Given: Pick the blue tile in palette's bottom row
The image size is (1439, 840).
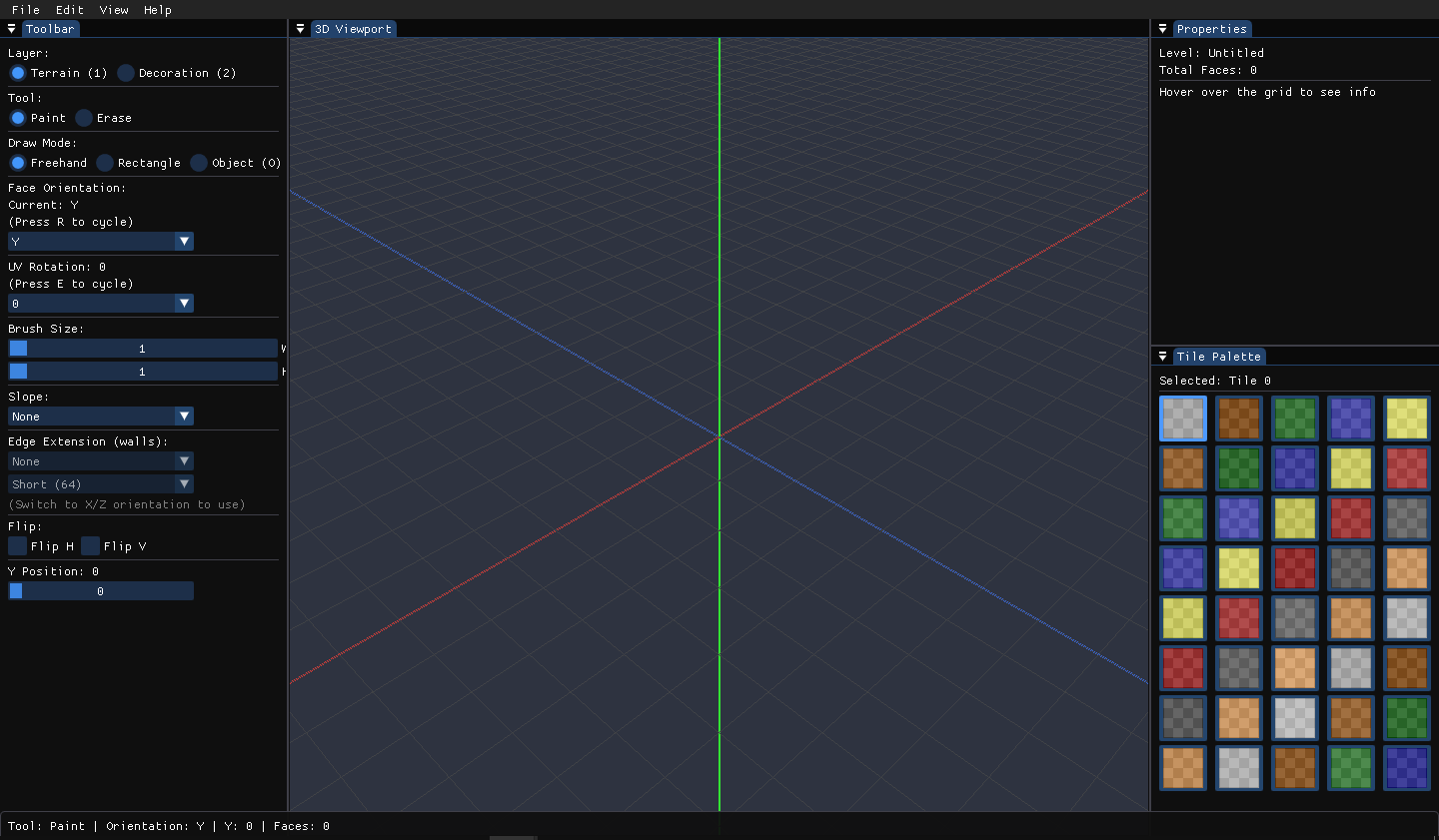Looking at the screenshot, I should 1407,768.
